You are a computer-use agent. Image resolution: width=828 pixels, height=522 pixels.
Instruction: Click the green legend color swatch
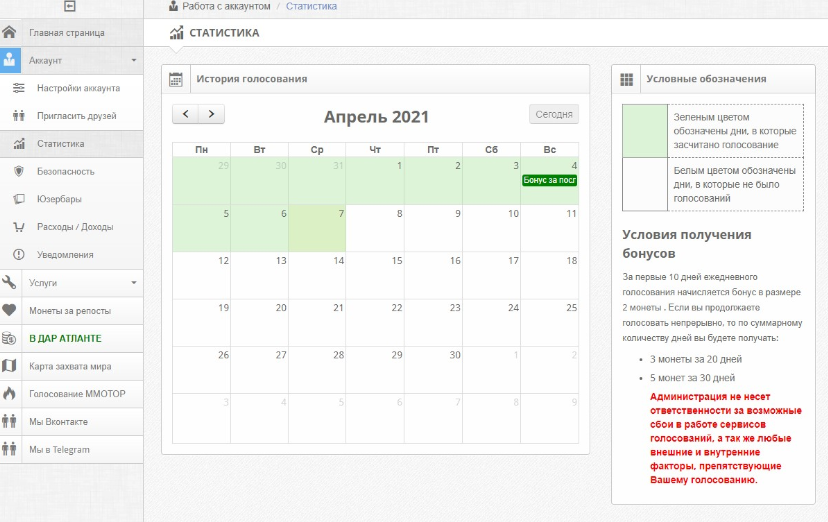(645, 131)
